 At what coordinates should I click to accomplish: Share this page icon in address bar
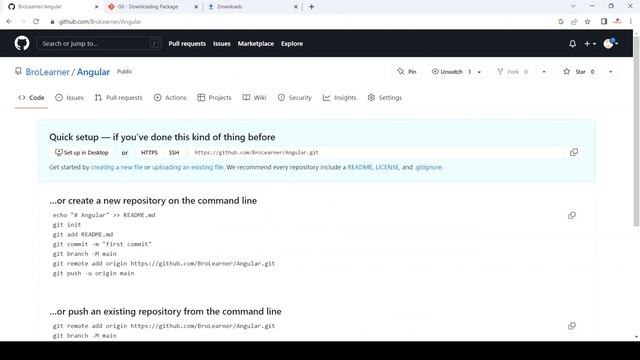tap(574, 22)
